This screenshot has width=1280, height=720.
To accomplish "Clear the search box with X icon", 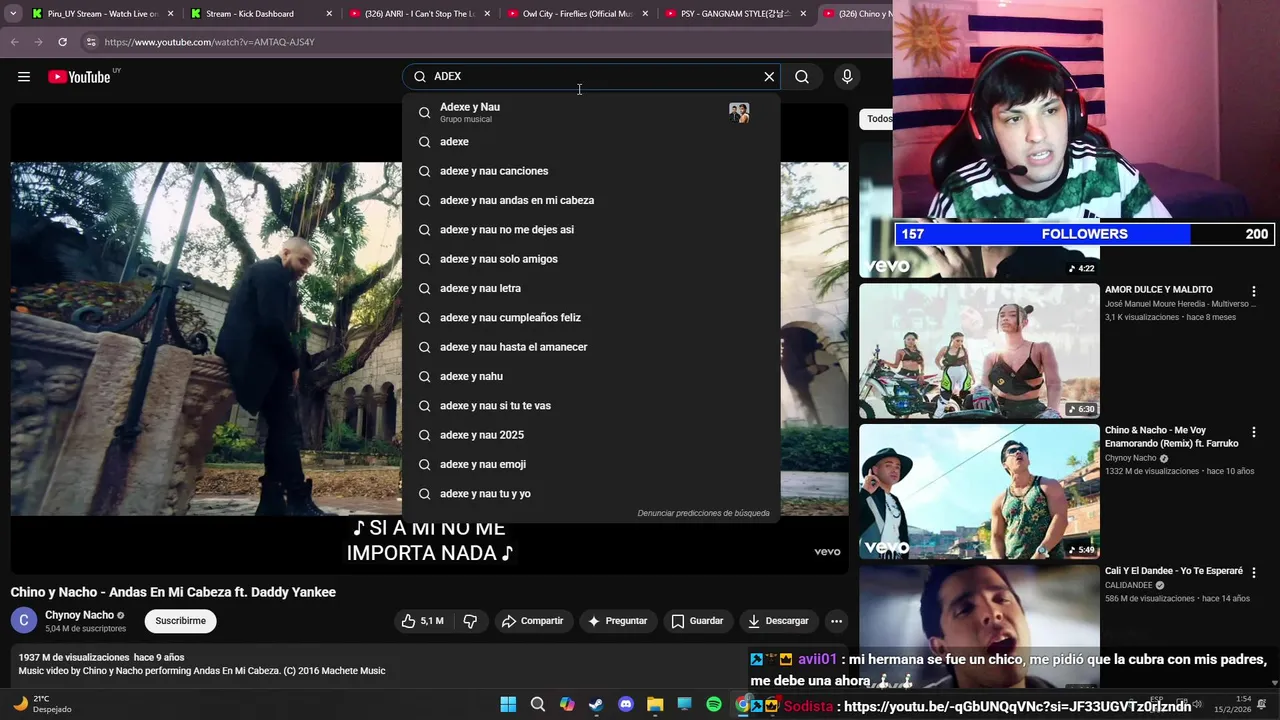I will coord(769,77).
